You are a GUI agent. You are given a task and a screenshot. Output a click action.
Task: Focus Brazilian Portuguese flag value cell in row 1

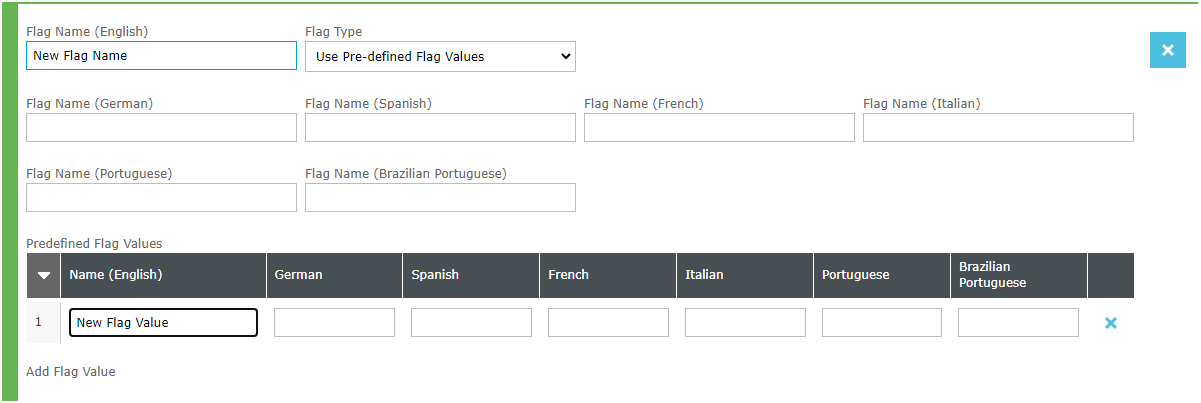pos(1018,323)
